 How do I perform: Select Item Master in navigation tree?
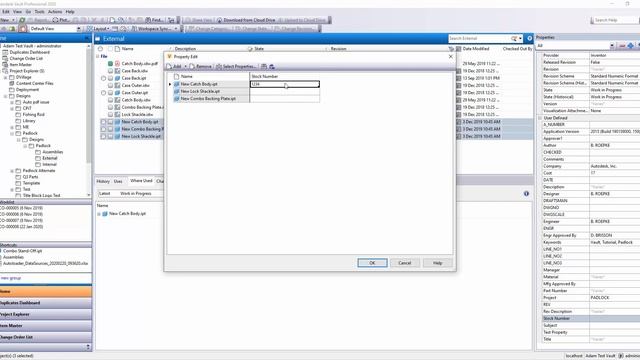click(x=20, y=64)
